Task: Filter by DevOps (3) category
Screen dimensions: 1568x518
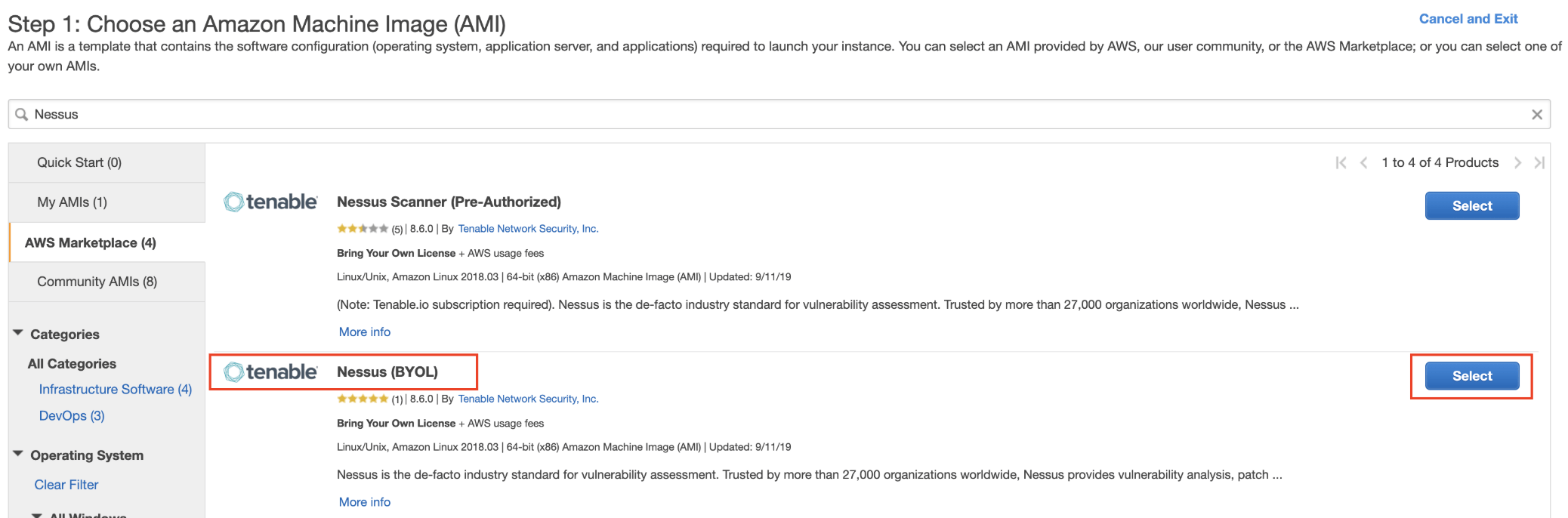Action: click(72, 415)
